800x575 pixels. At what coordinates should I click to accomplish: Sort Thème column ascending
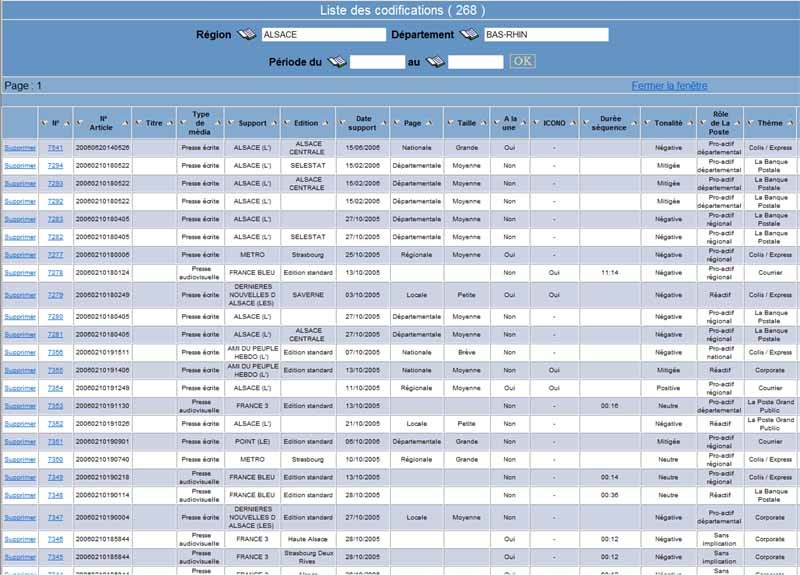[x=790, y=123]
